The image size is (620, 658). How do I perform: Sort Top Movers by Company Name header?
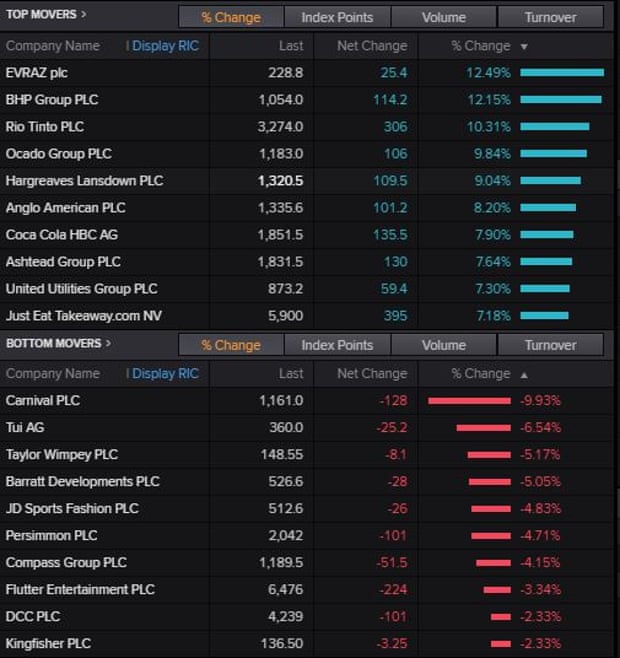click(x=53, y=46)
